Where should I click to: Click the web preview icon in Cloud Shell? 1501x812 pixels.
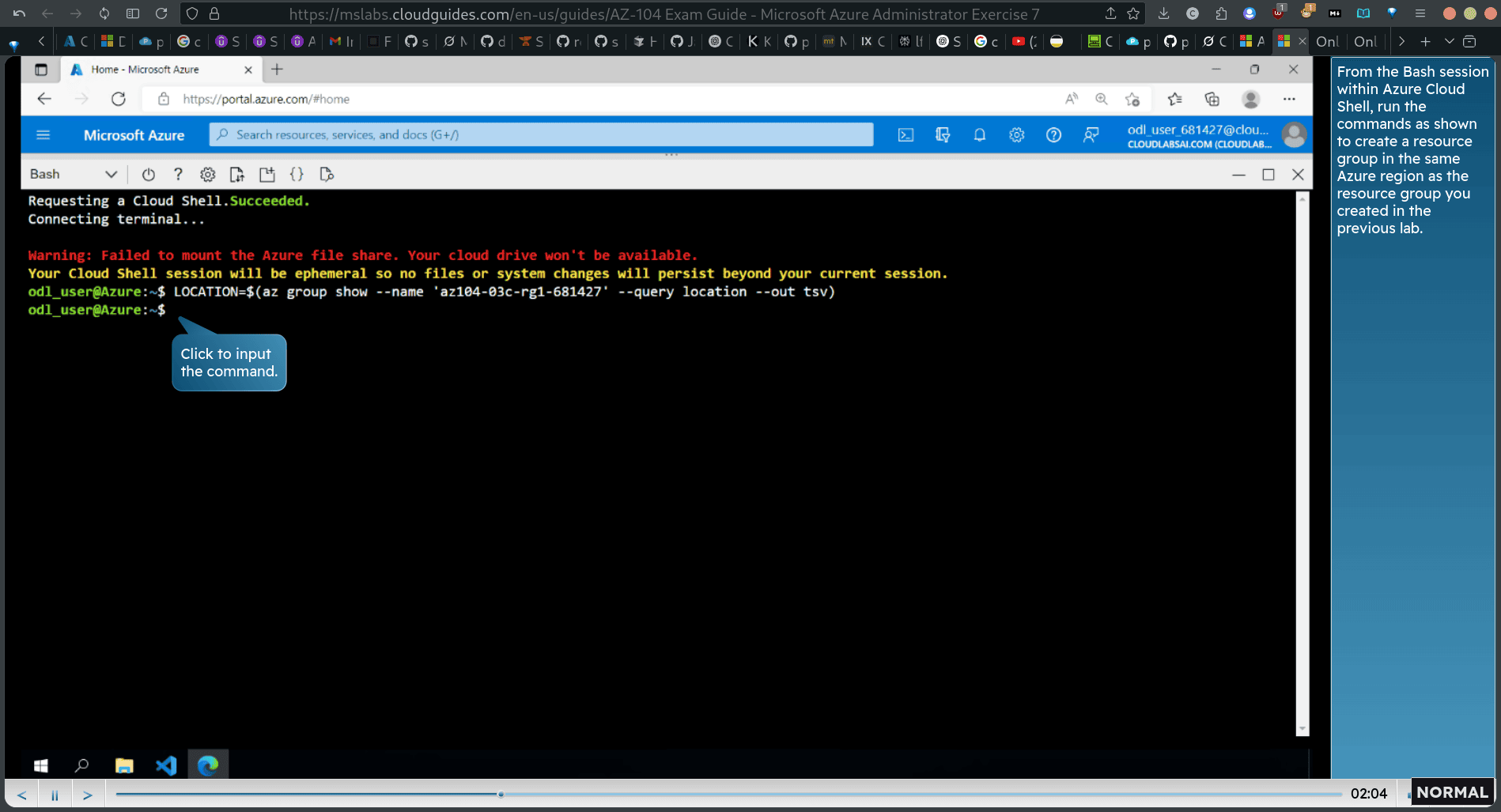point(326,175)
